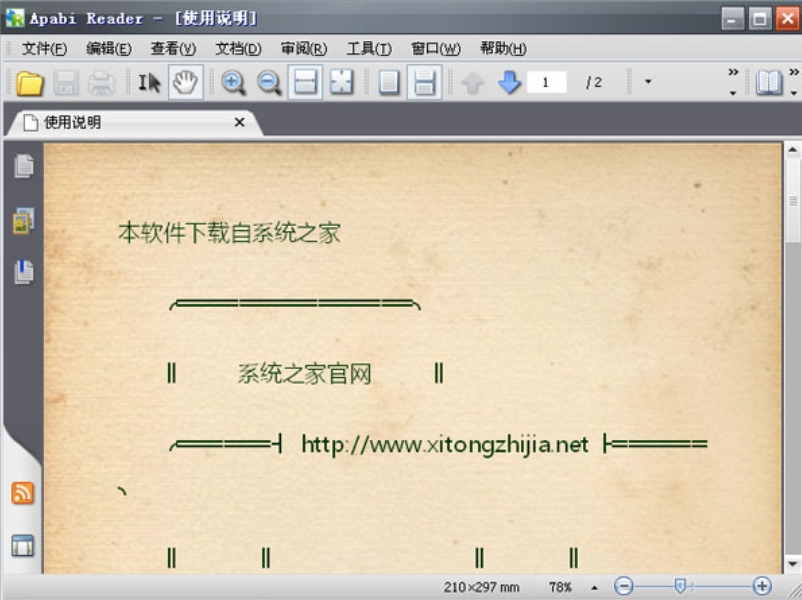Viewport: 802px width, 600px height.
Task: Open the thumbnails panel sidebar icon
Action: (x=24, y=220)
